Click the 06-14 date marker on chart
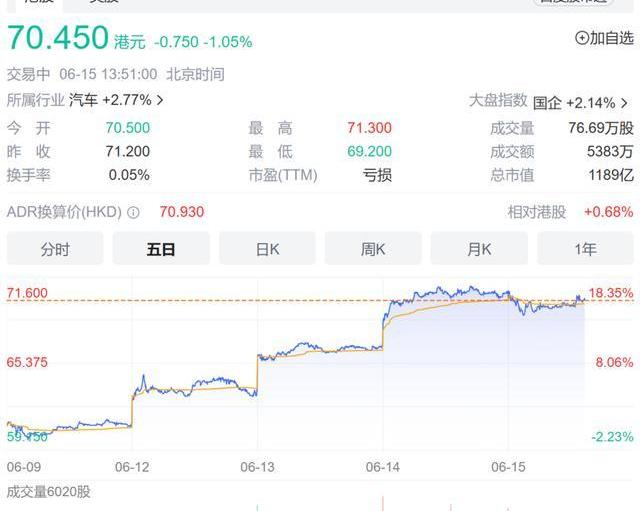This screenshot has height=511, width=640. pos(383,467)
